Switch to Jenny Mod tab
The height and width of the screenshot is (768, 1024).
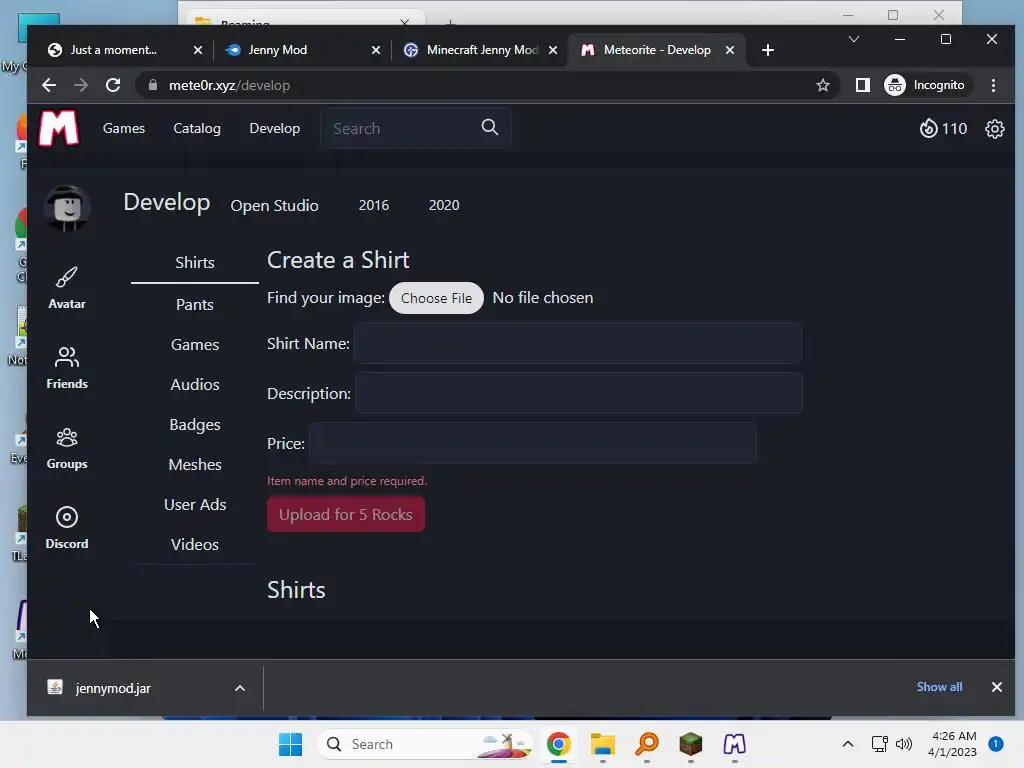(x=278, y=50)
